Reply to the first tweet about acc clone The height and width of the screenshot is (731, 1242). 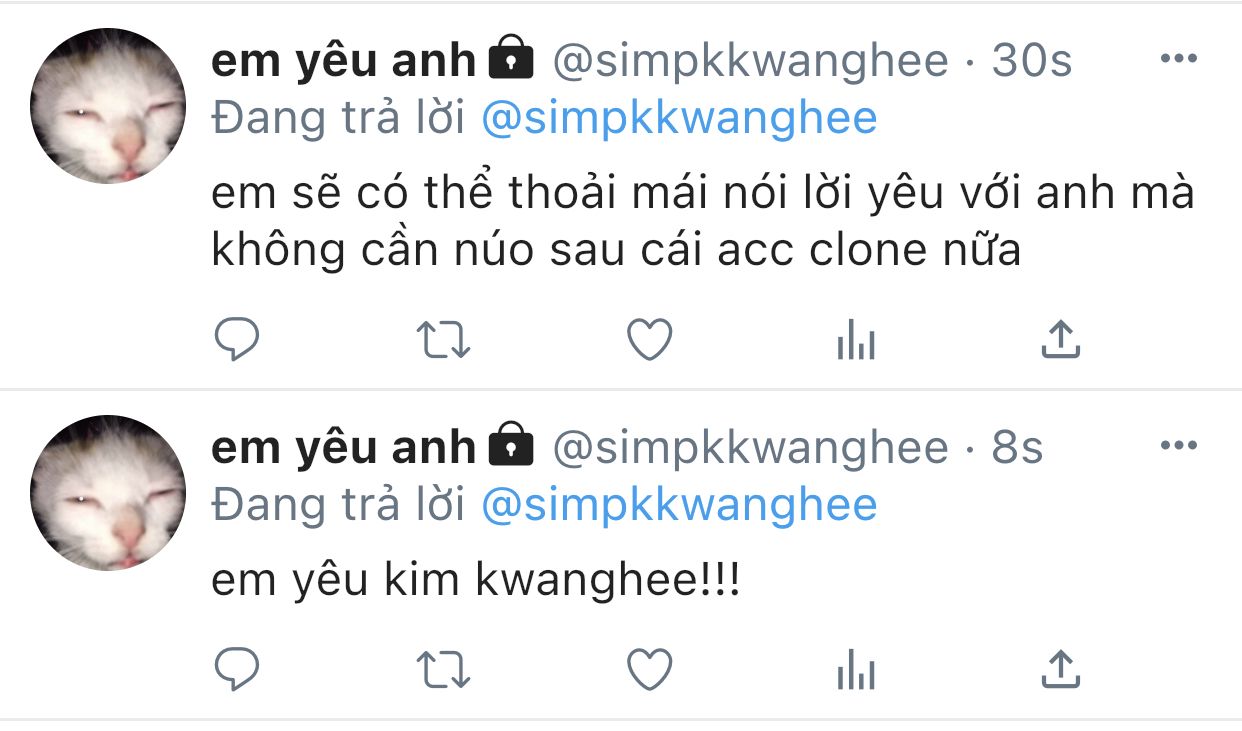[x=237, y=340]
